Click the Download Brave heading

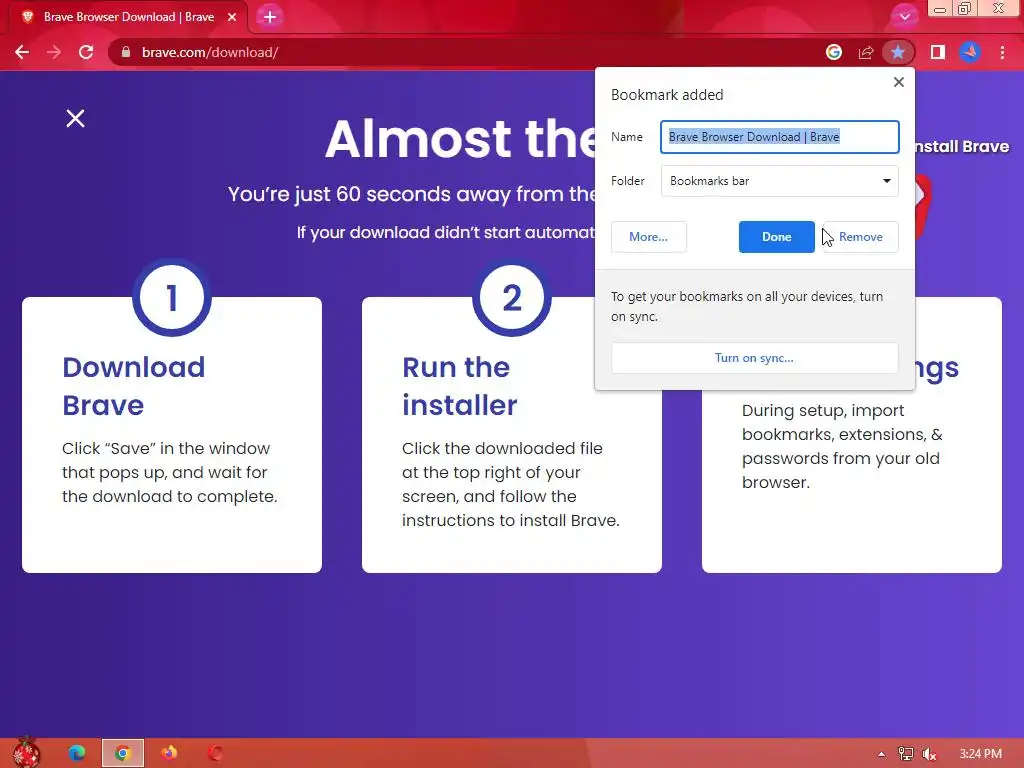click(x=133, y=386)
